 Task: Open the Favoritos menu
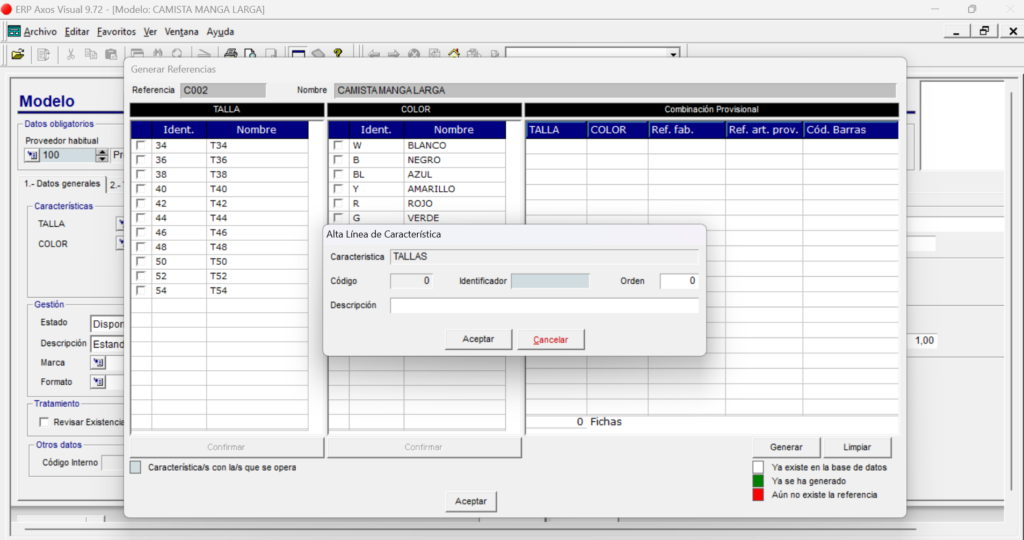pos(116,31)
